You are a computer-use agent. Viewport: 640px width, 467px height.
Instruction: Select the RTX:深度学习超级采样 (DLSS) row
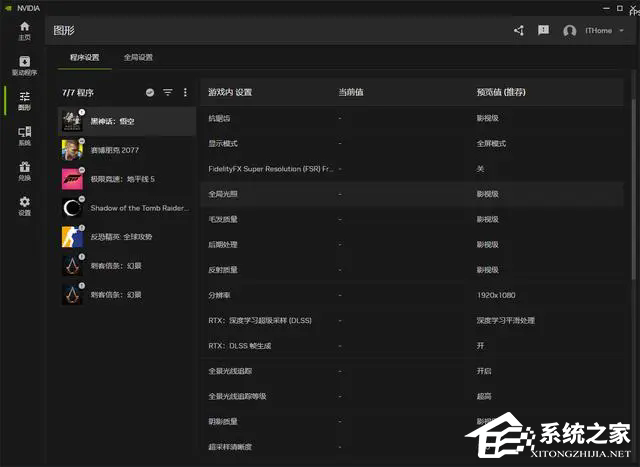(412, 321)
